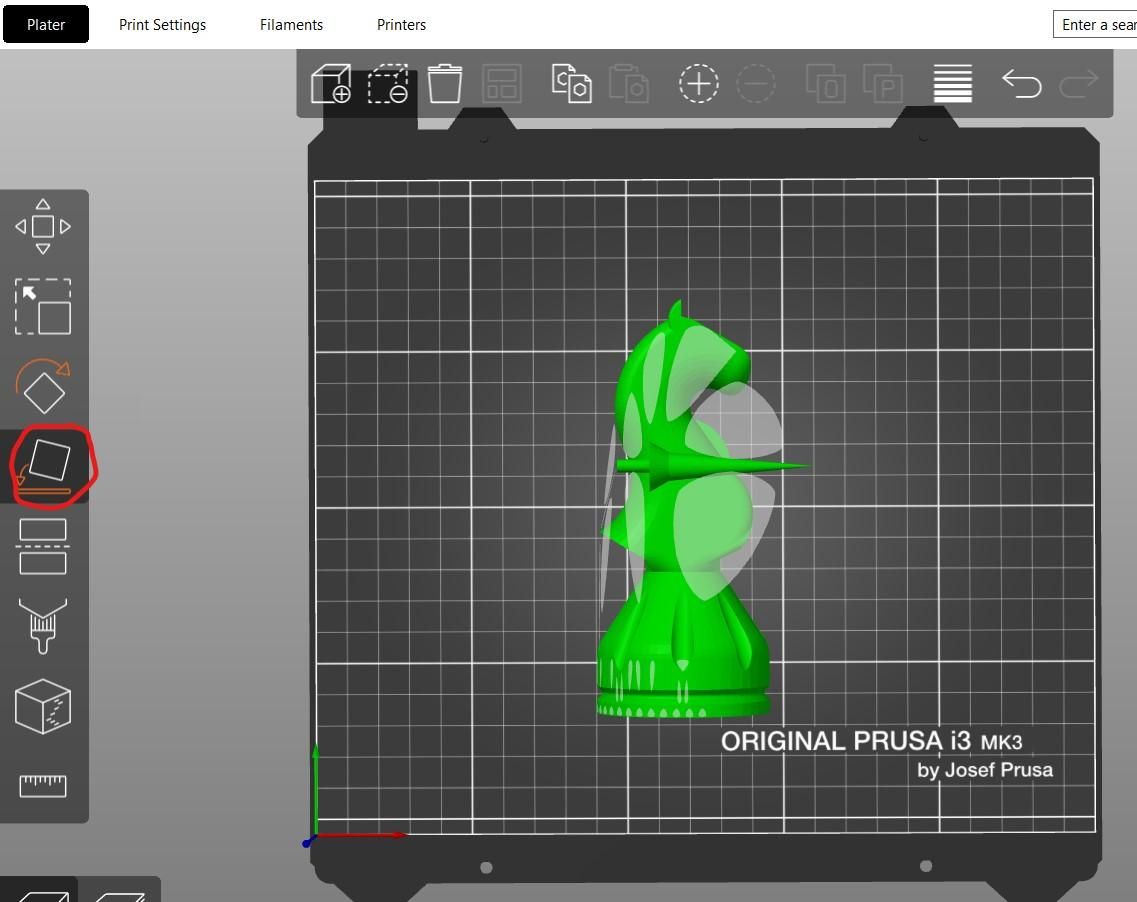Select the Scale tool

click(x=42, y=308)
